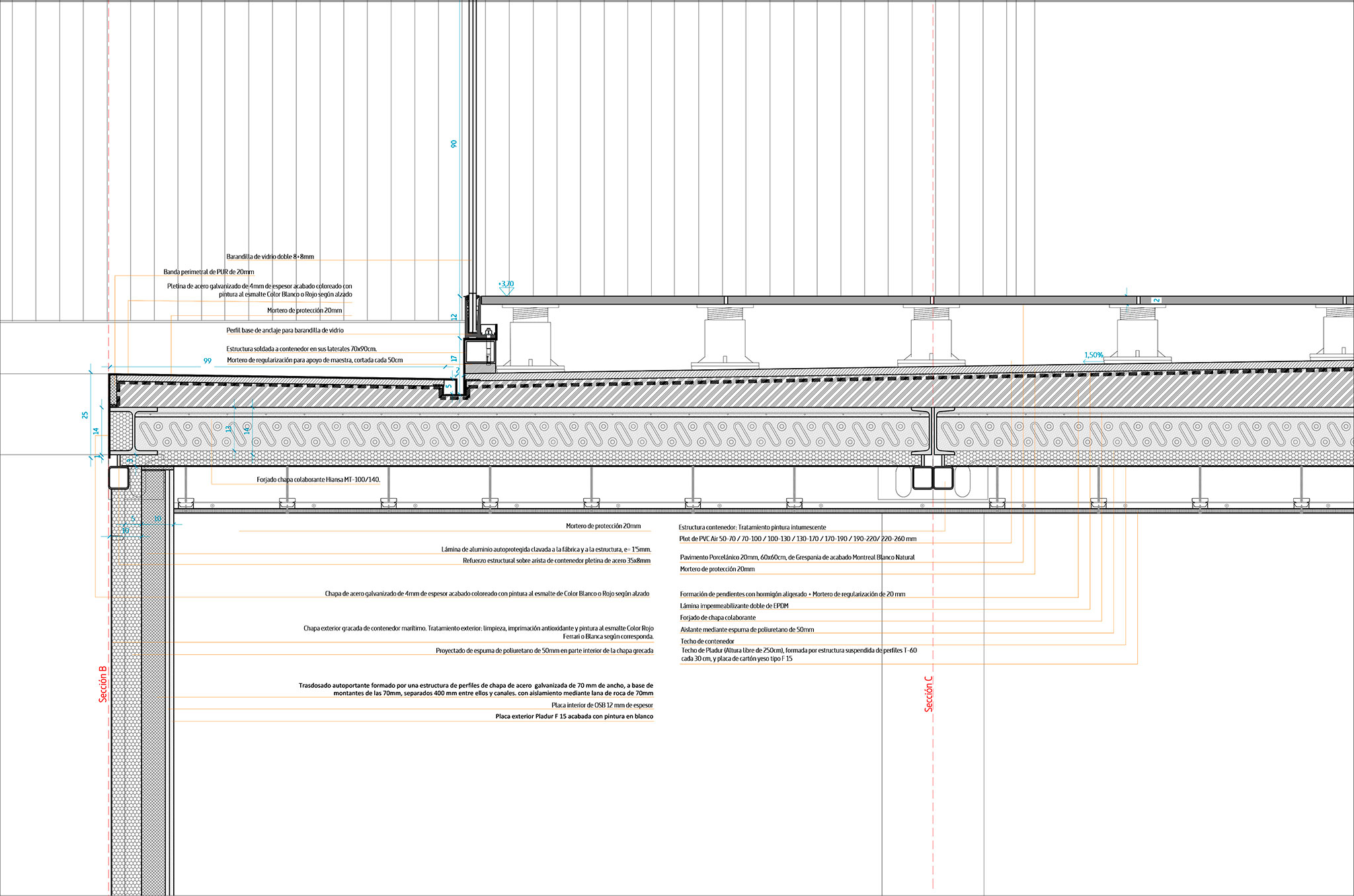Click 'Pavimento Porcelánico 20mm' annotation
Image resolution: width=1354 pixels, height=896 pixels.
(797, 558)
